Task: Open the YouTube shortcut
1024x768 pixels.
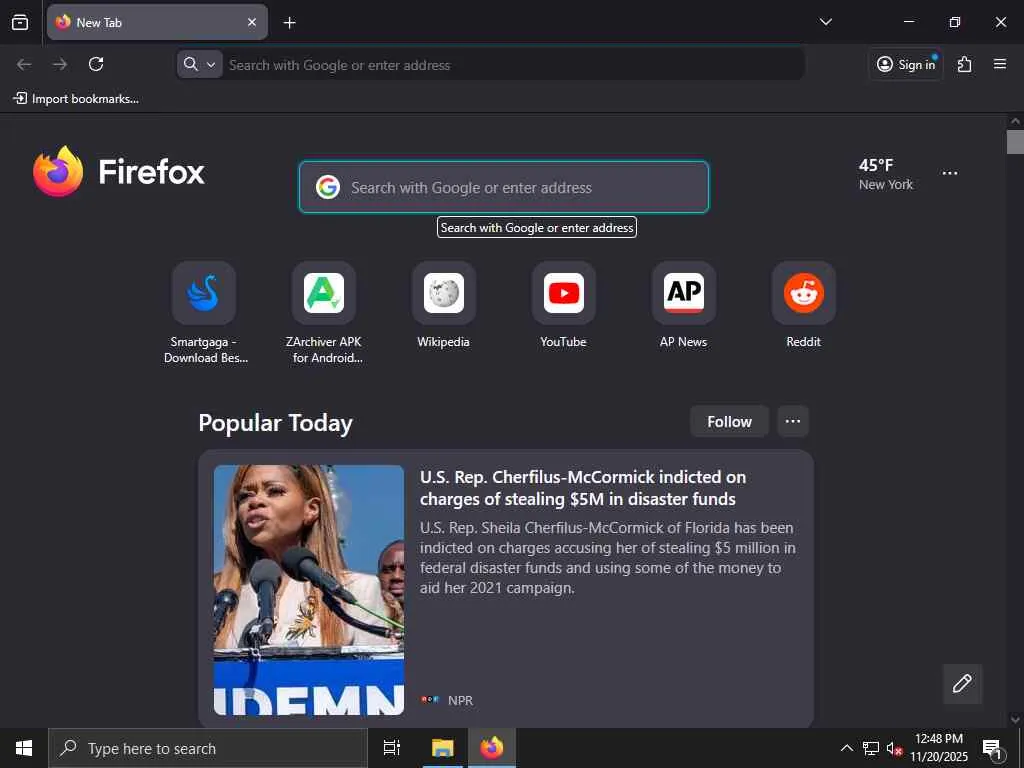Action: [x=564, y=305]
